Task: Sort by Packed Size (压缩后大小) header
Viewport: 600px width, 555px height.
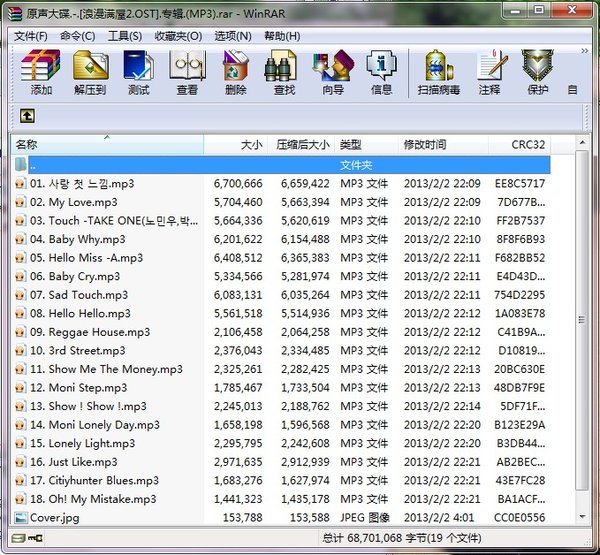Action: [x=301, y=145]
